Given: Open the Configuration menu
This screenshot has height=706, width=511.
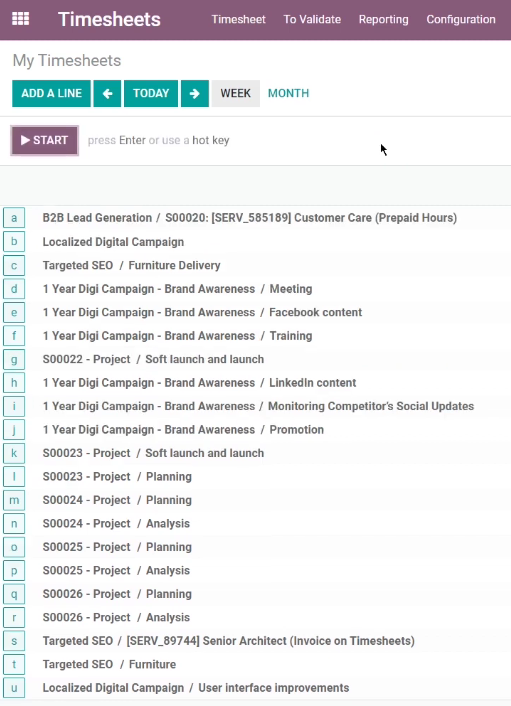Looking at the screenshot, I should point(461,19).
